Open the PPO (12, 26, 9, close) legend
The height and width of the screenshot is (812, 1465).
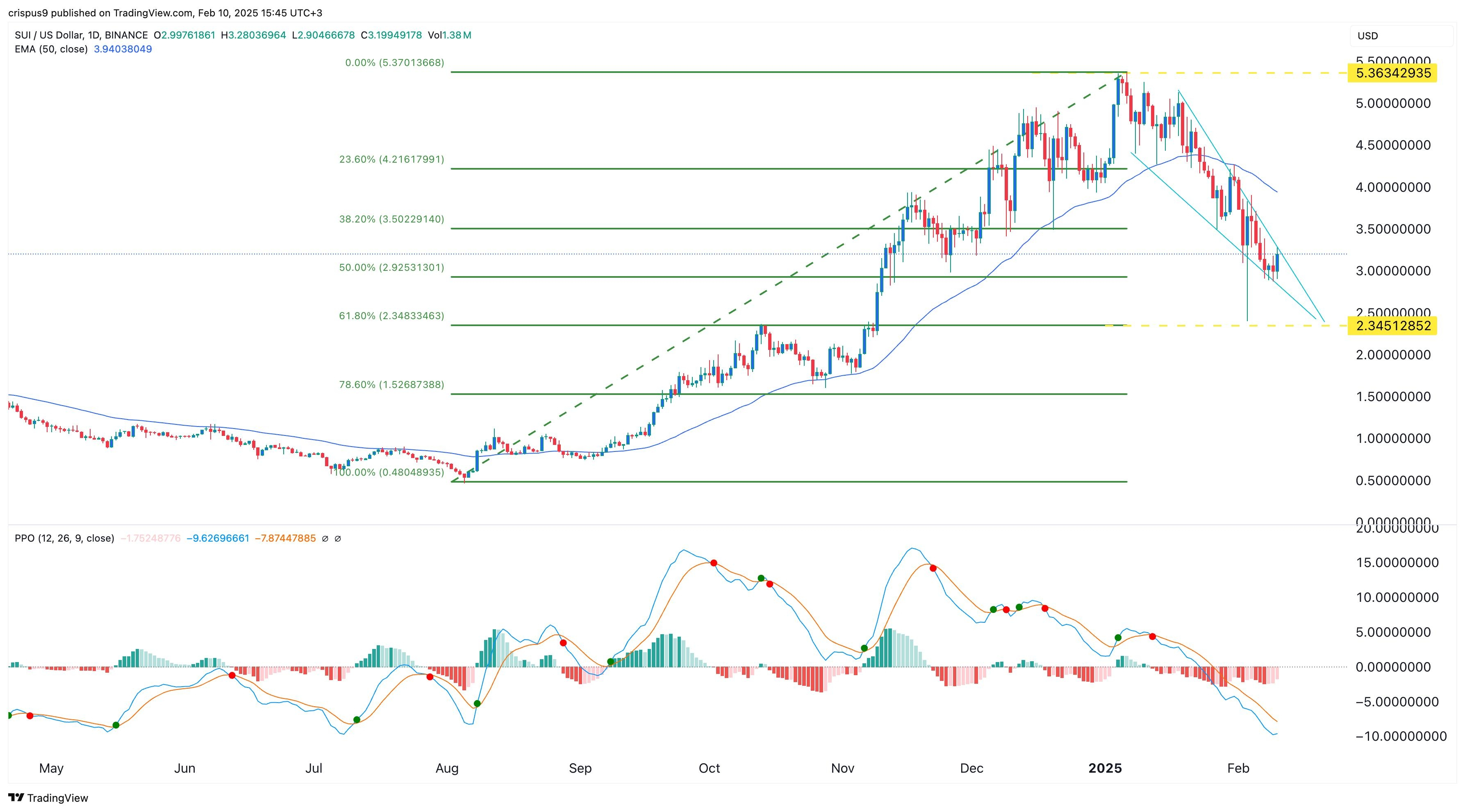coord(64,538)
